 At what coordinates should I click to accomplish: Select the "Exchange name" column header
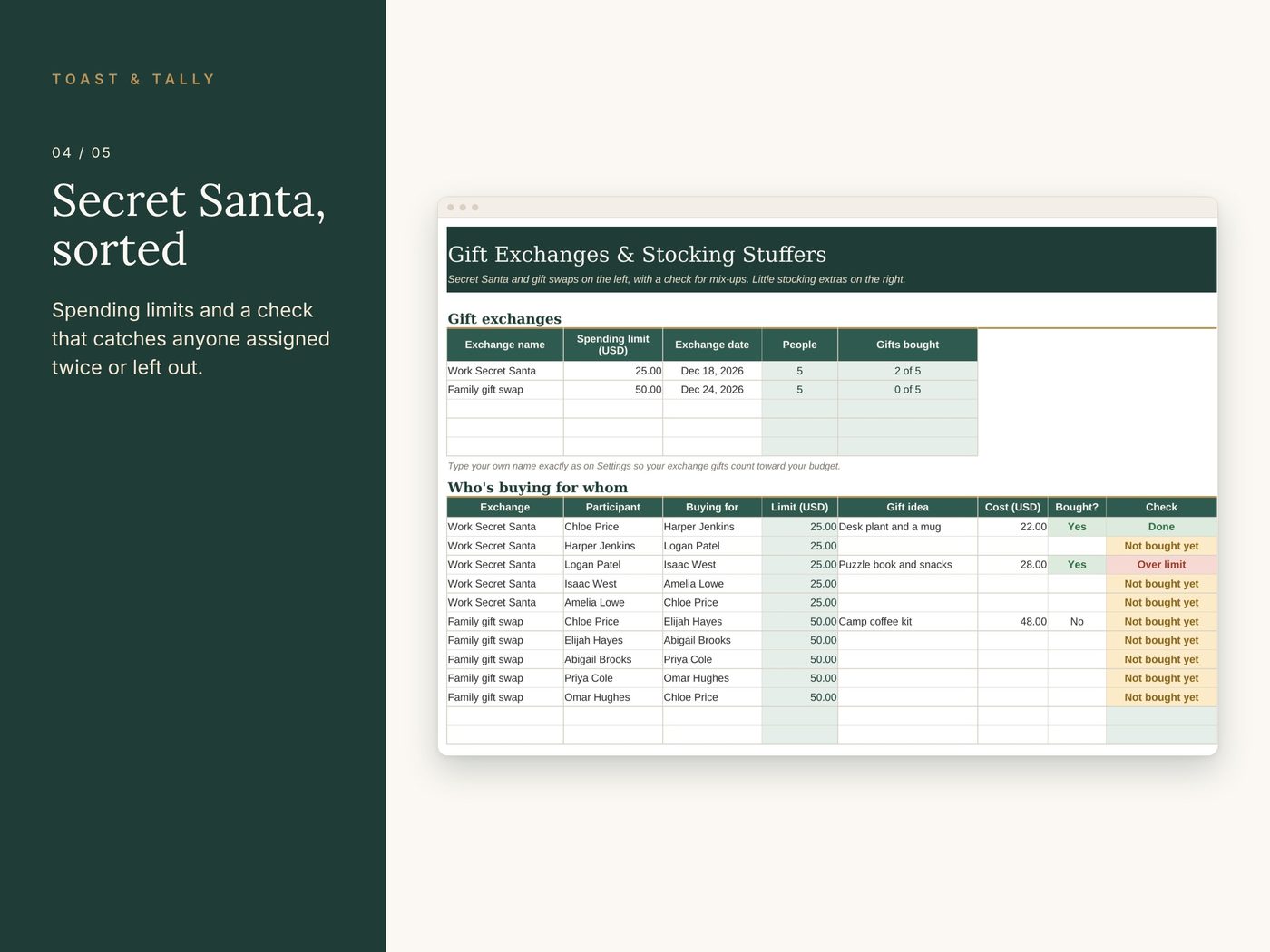(x=505, y=345)
